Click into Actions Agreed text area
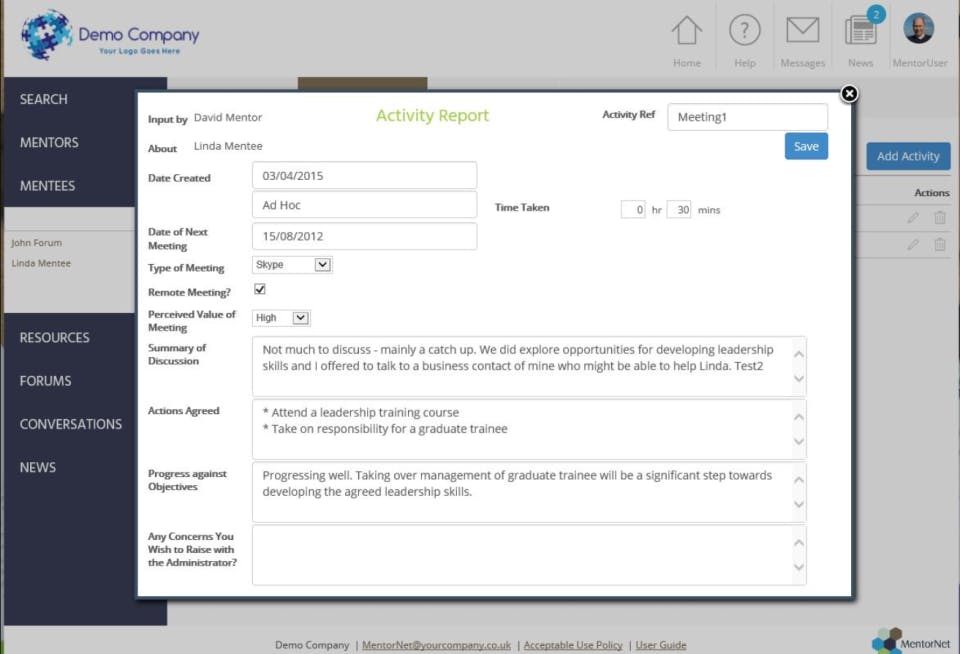This screenshot has width=960, height=654. tap(529, 429)
